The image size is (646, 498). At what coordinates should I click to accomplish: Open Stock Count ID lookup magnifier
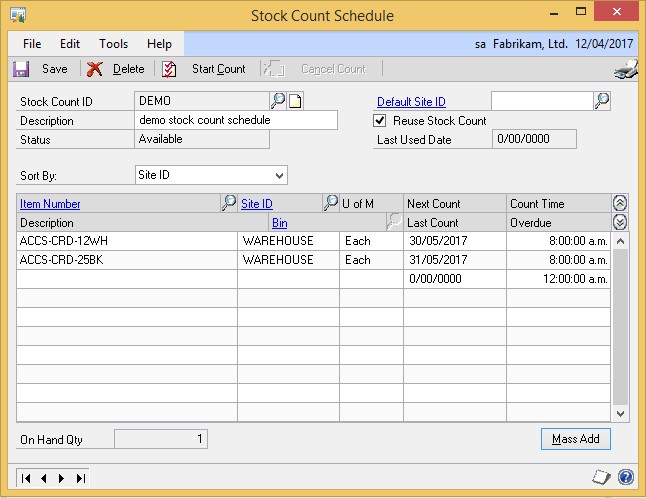[278, 101]
